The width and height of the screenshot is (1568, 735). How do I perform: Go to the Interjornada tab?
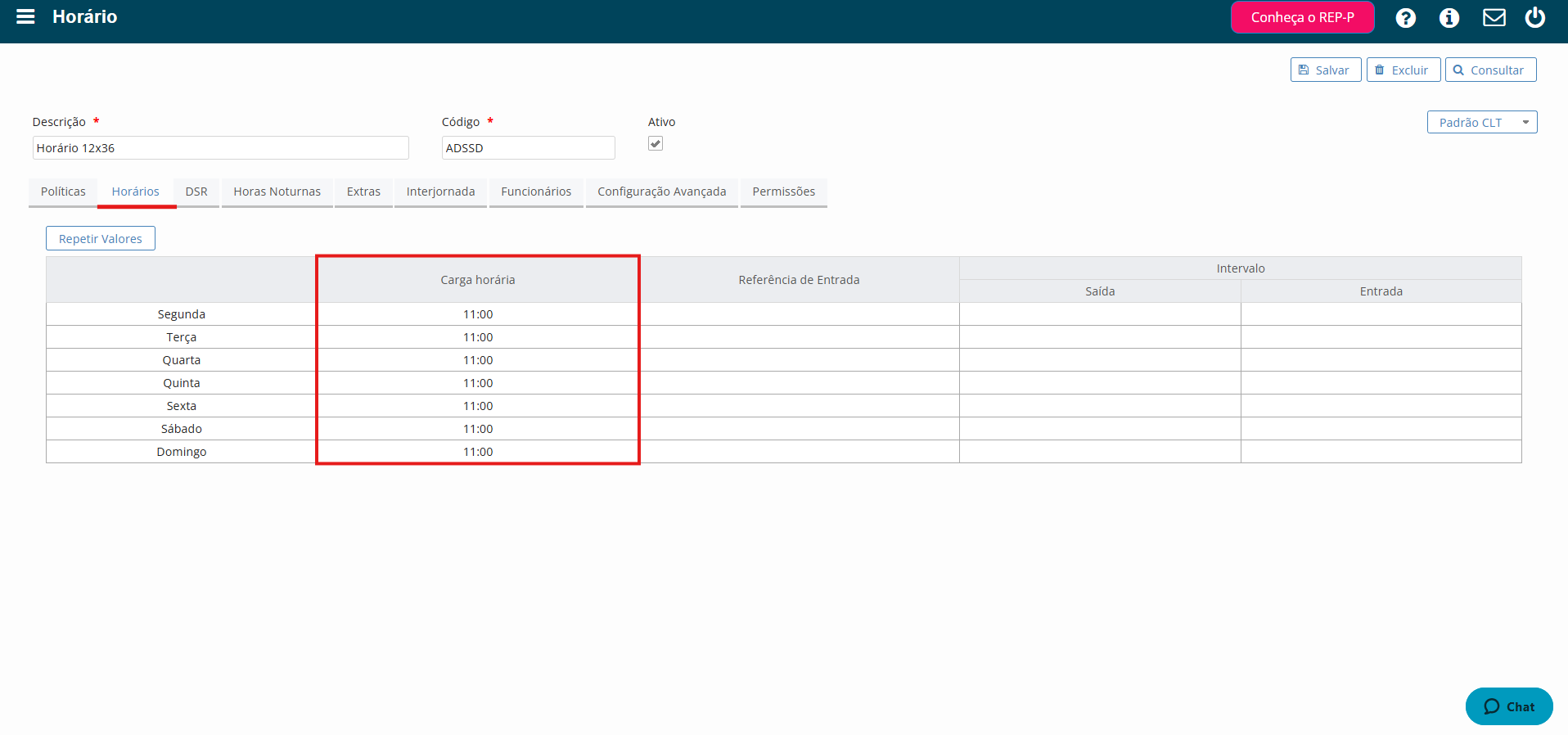440,192
